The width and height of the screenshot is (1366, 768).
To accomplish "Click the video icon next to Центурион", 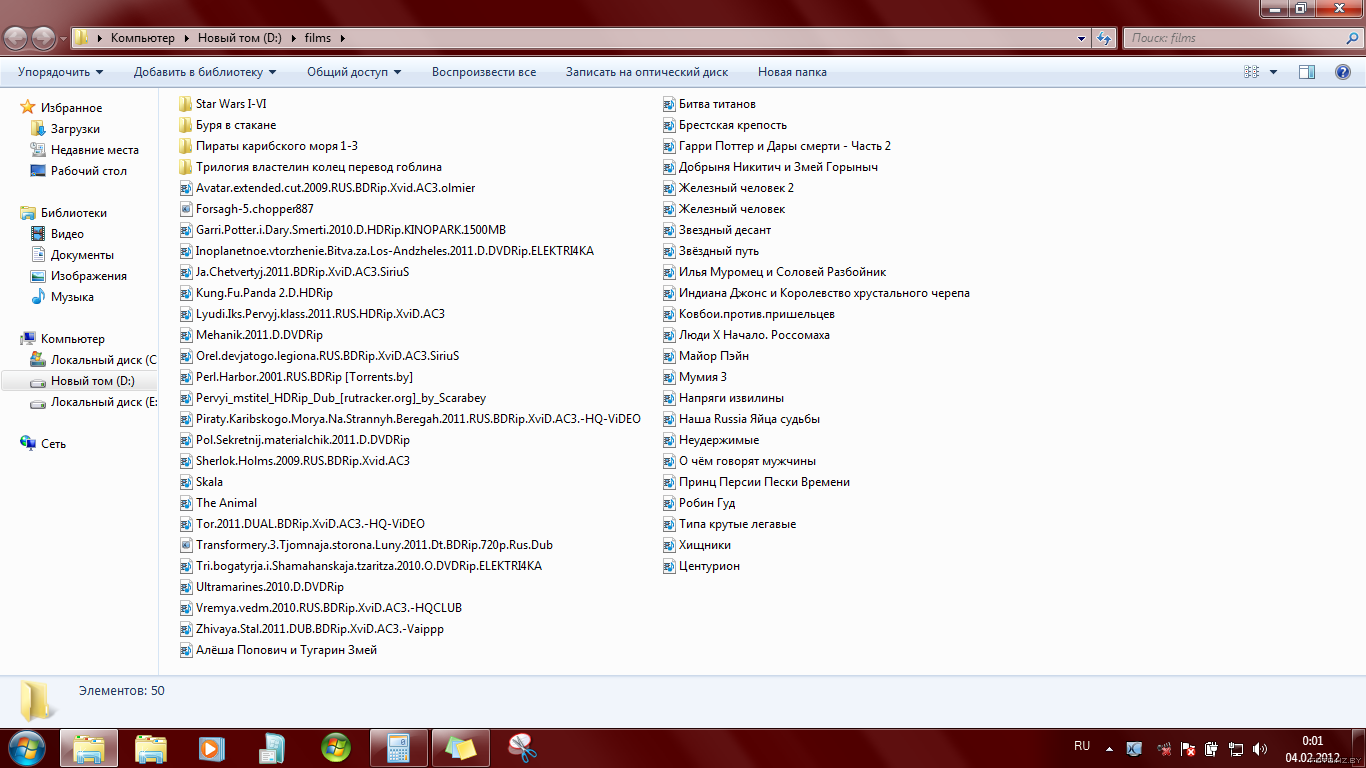I will 670,566.
